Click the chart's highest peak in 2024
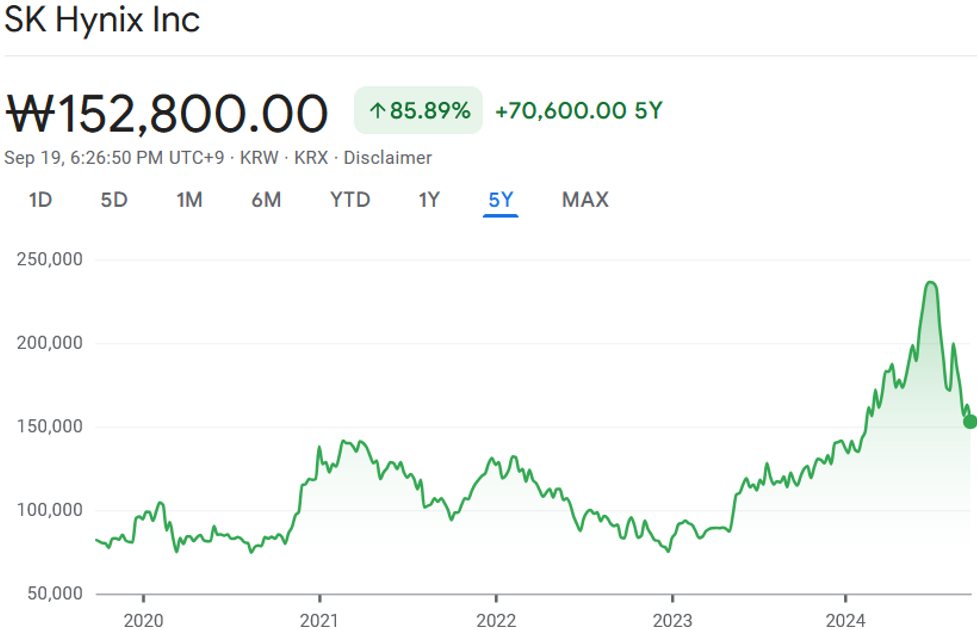Screen dimensions: 977x630 pos(931,283)
